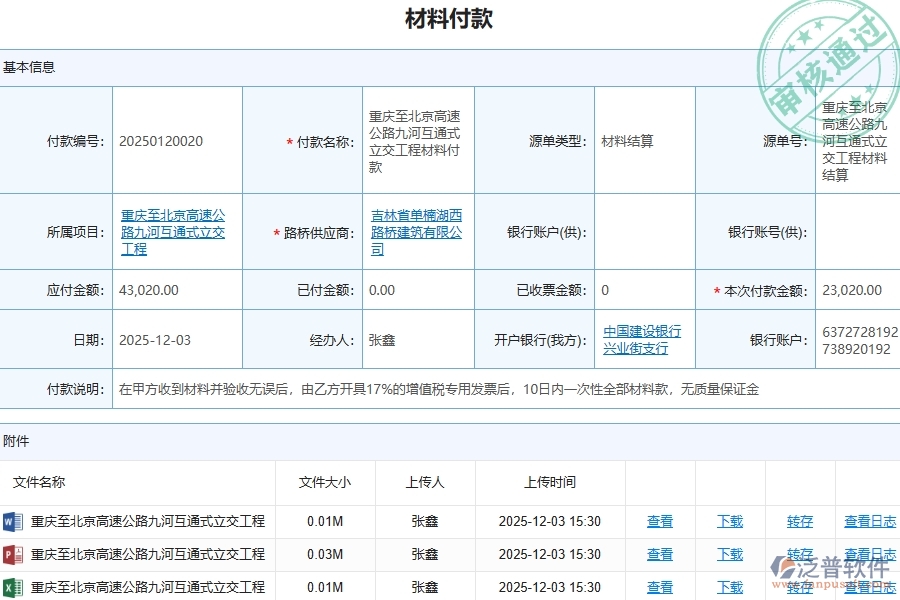The height and width of the screenshot is (600, 900).
Task: Click 下载 on the third attachment row
Action: click(x=728, y=587)
